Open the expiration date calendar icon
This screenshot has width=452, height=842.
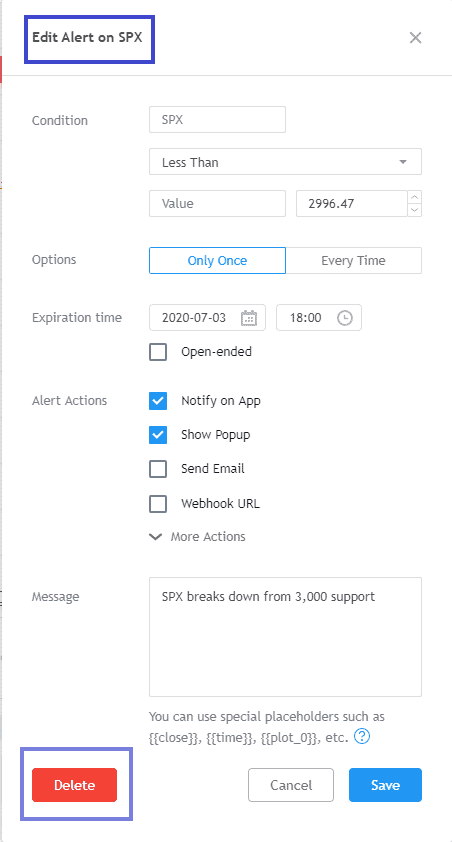(249, 318)
